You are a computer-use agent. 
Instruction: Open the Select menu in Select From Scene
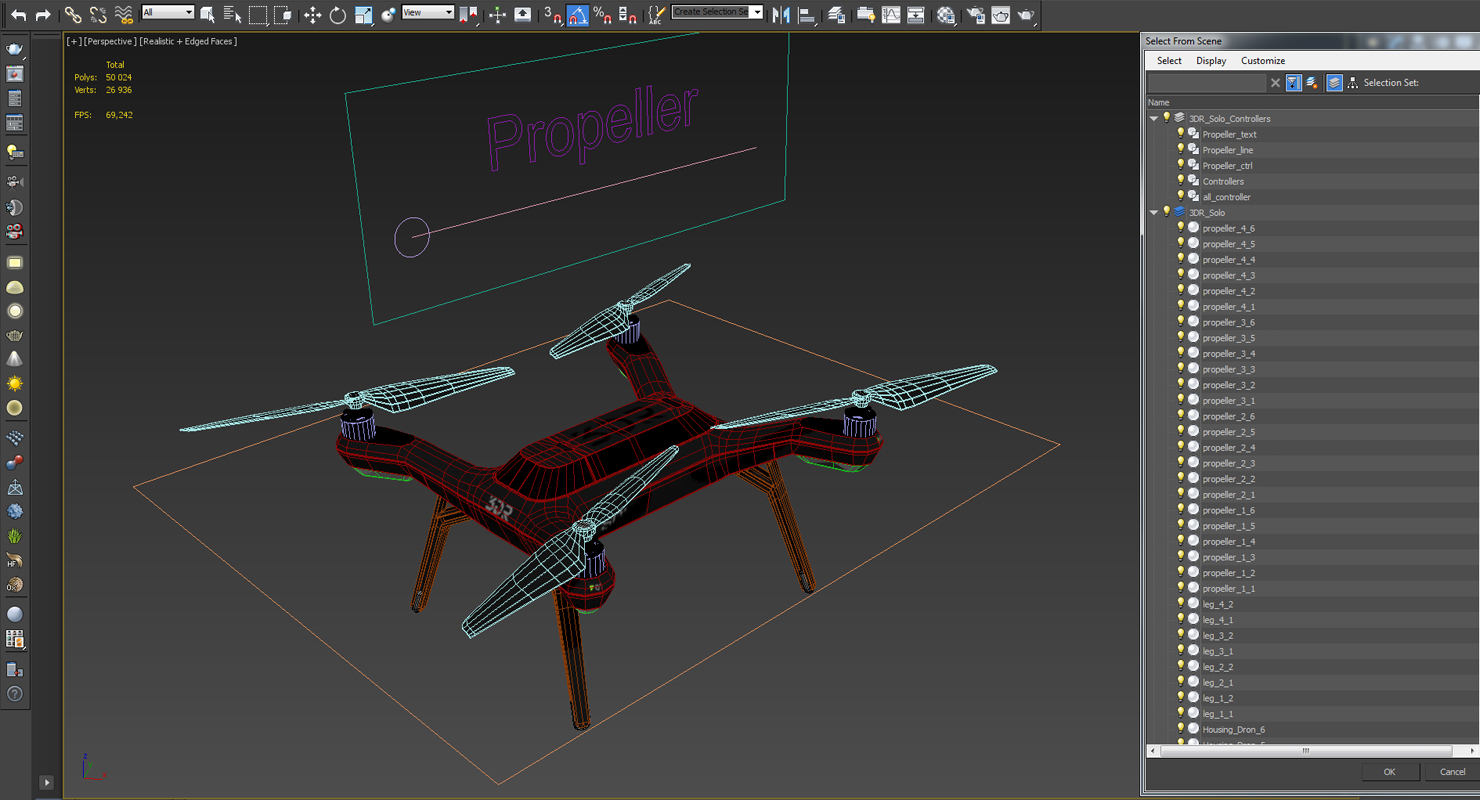[1169, 61]
